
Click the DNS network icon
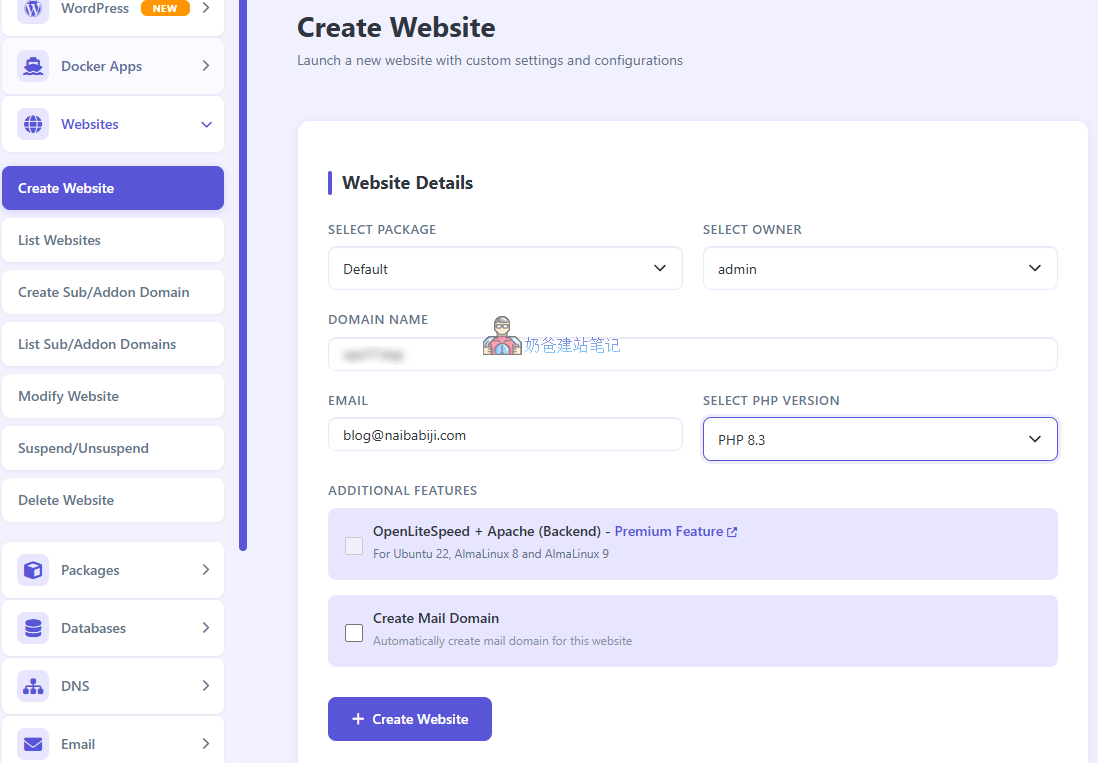click(x=33, y=686)
